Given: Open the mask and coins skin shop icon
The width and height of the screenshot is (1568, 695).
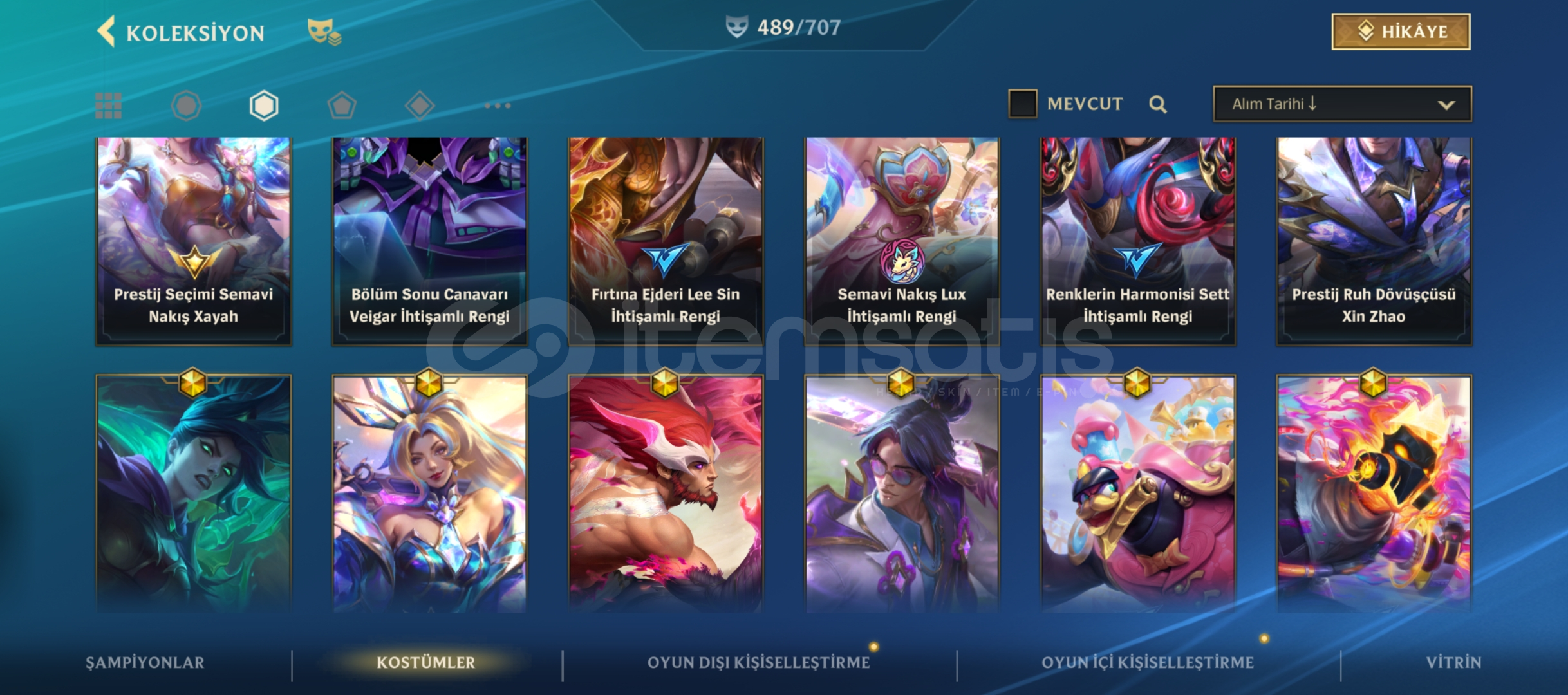Looking at the screenshot, I should click(x=324, y=32).
